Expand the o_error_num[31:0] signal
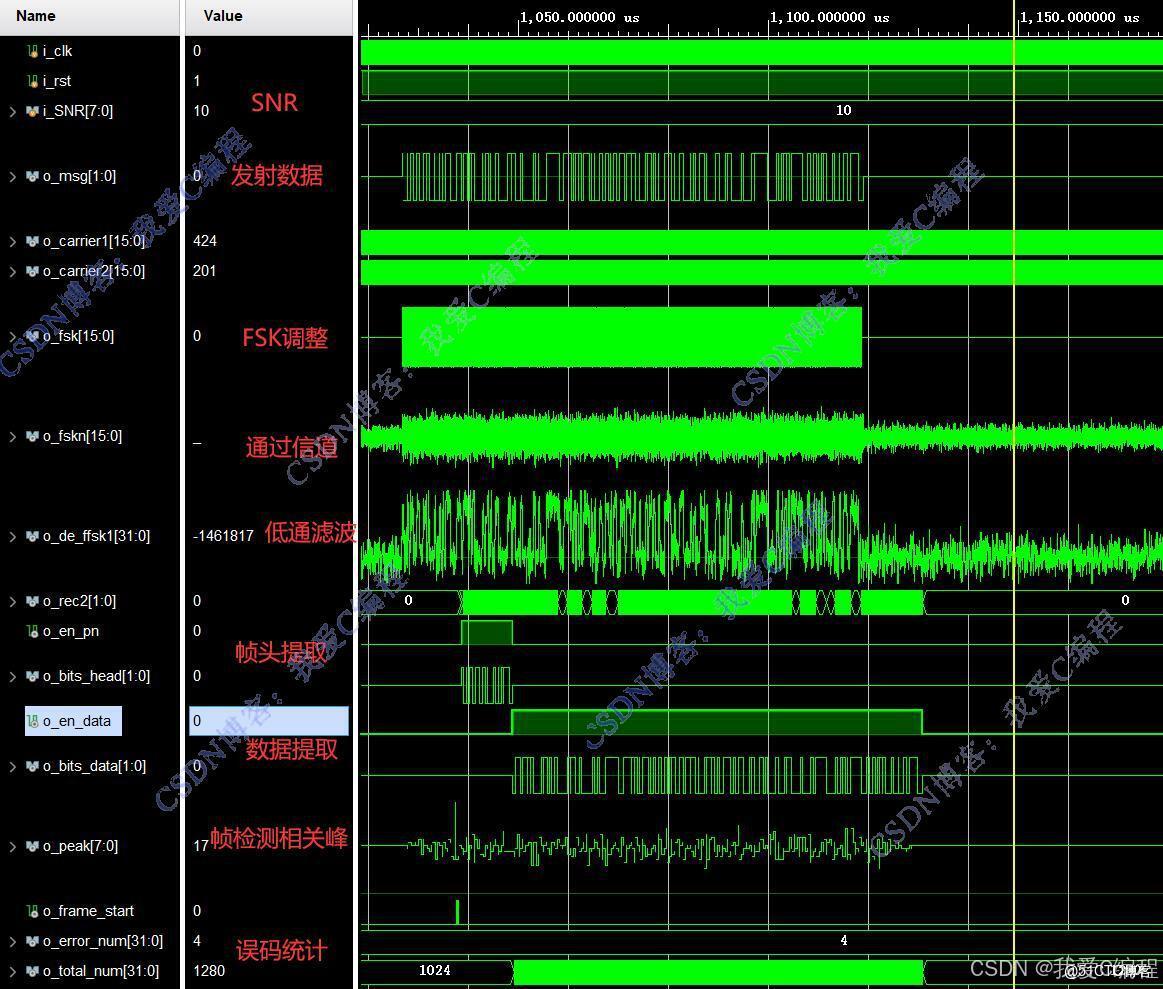1163x989 pixels. pos(13,942)
